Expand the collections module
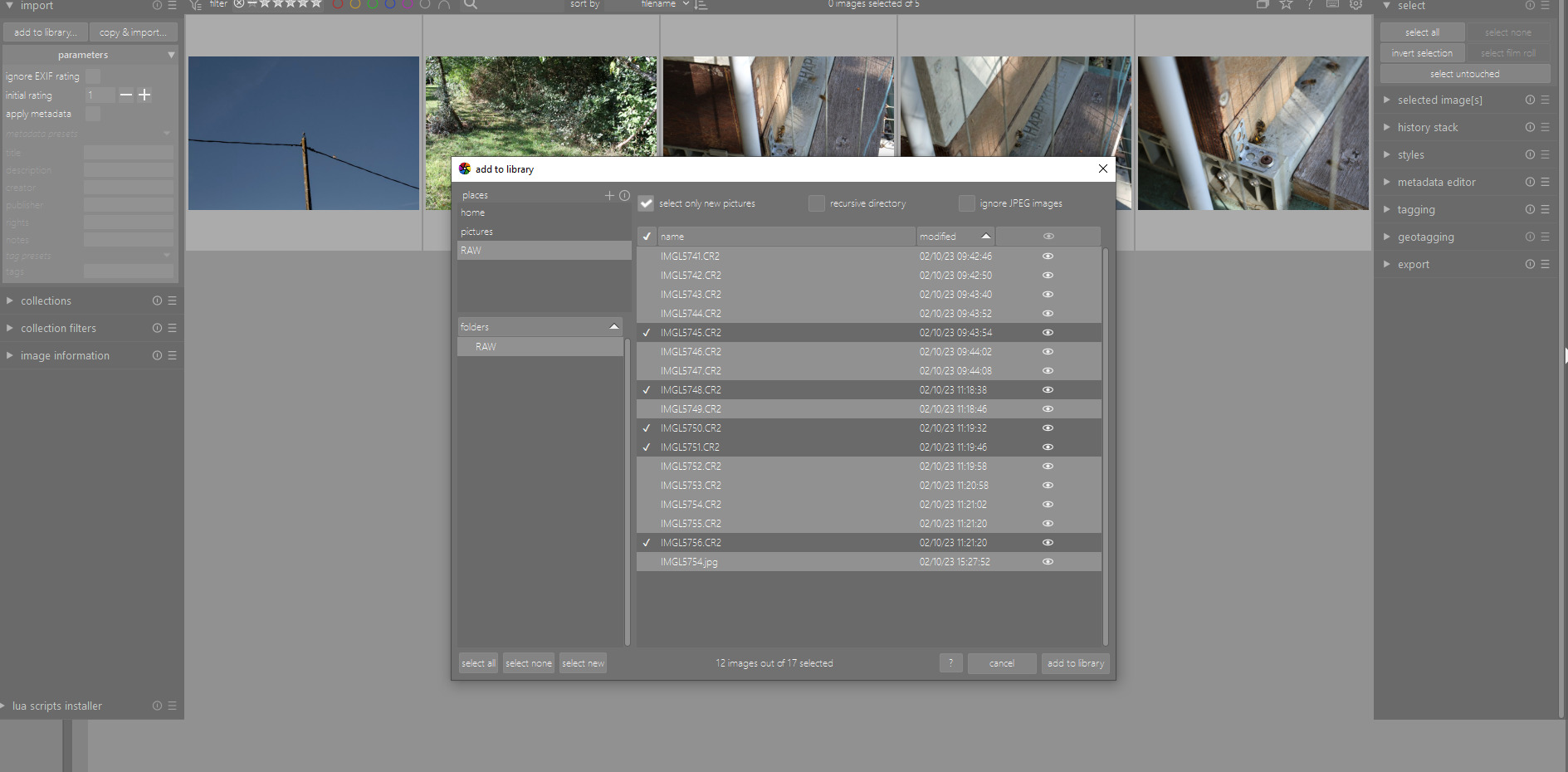1568x772 pixels. [46, 301]
